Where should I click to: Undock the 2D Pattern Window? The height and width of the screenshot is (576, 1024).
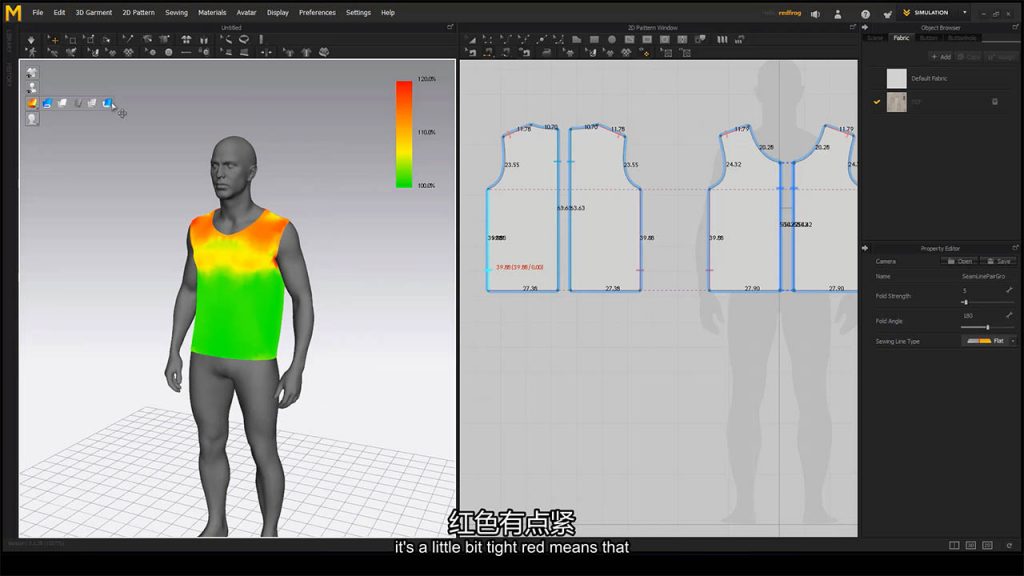852,27
